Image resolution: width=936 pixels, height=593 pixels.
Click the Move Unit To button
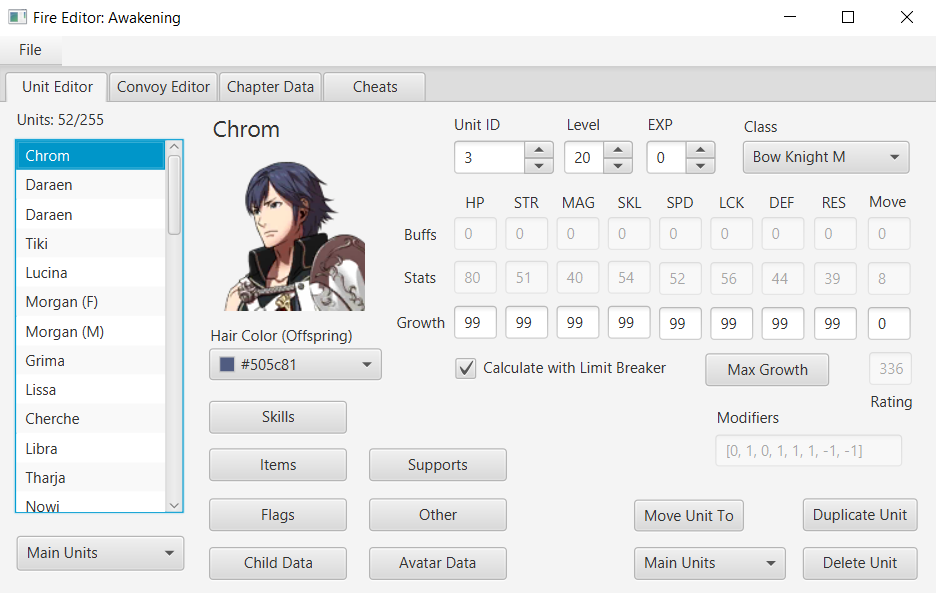coord(689,515)
